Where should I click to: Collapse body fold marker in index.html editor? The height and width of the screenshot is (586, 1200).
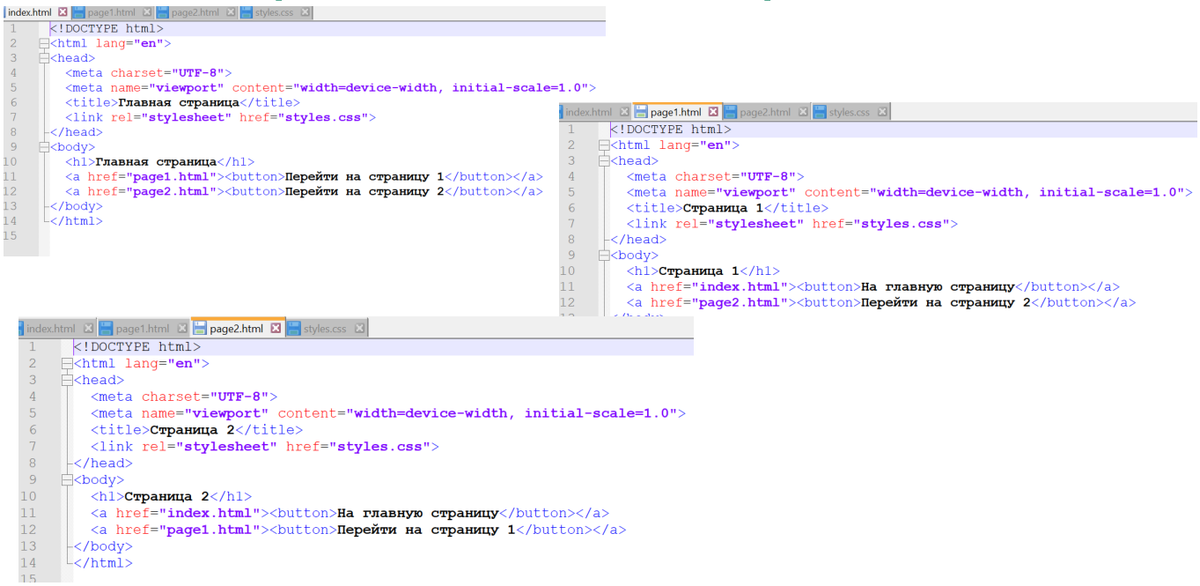coord(44,147)
